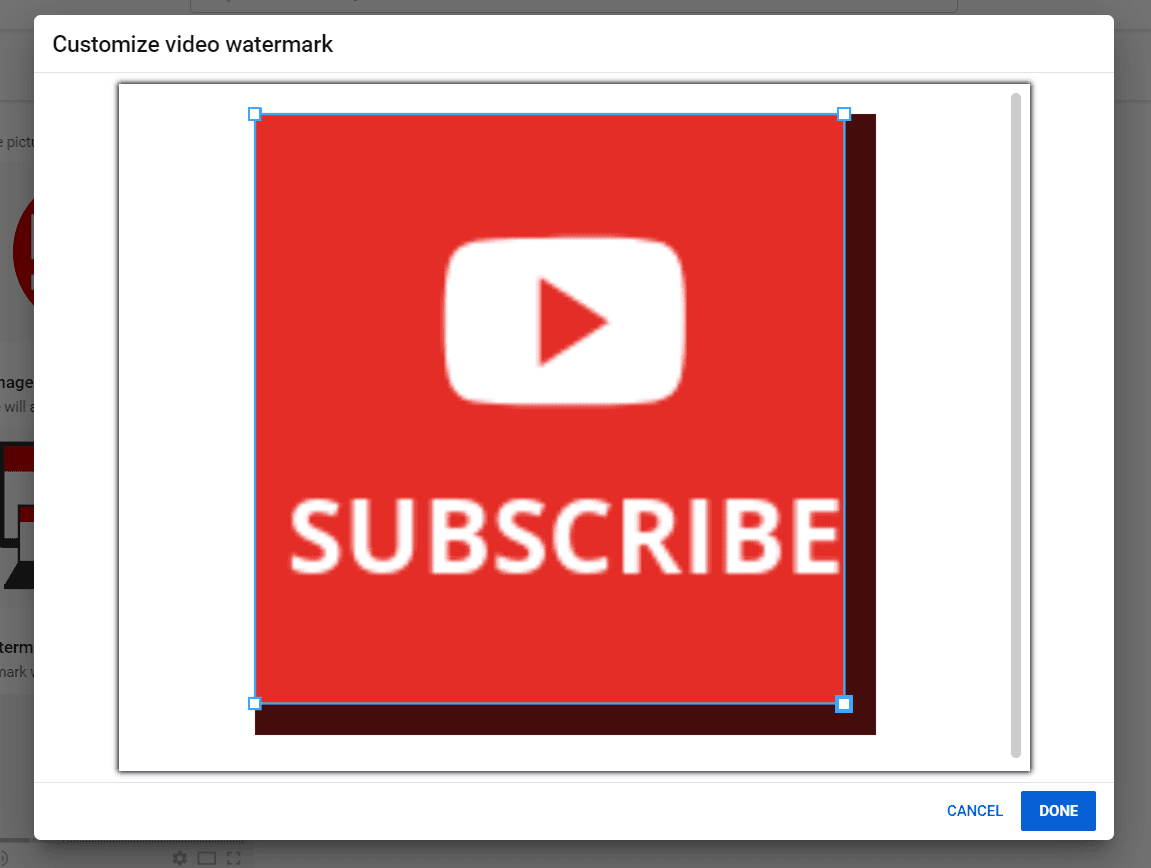Select the top-left crop handle
This screenshot has height=868, width=1151.
pyautogui.click(x=255, y=114)
